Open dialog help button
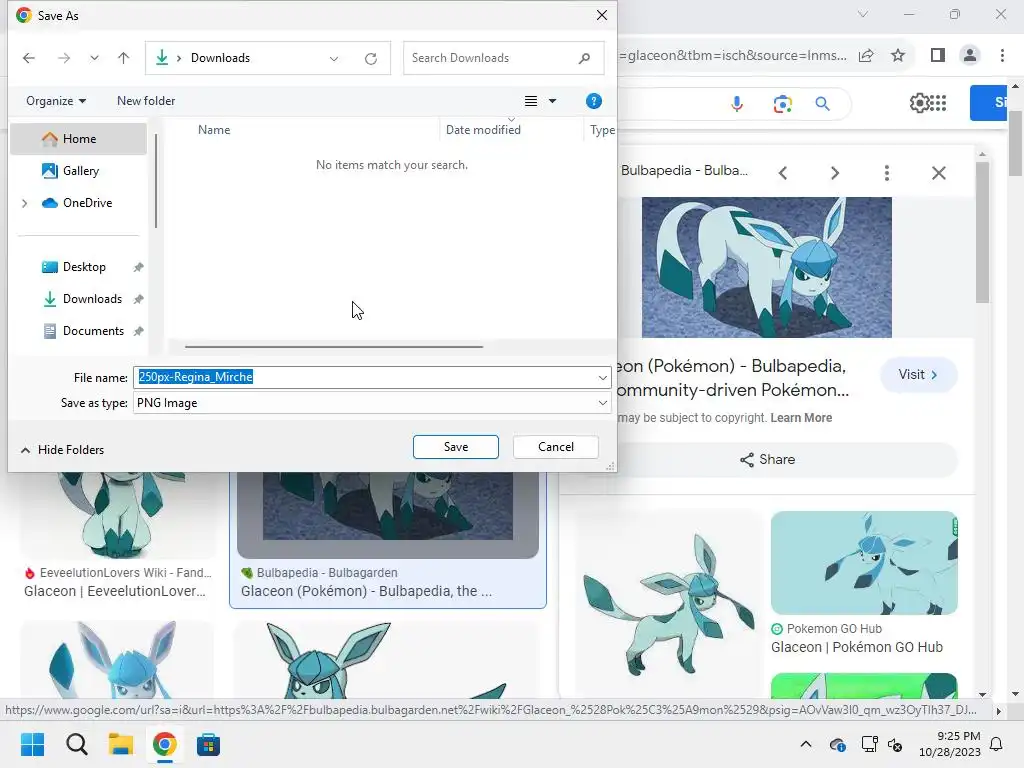 [x=594, y=101]
